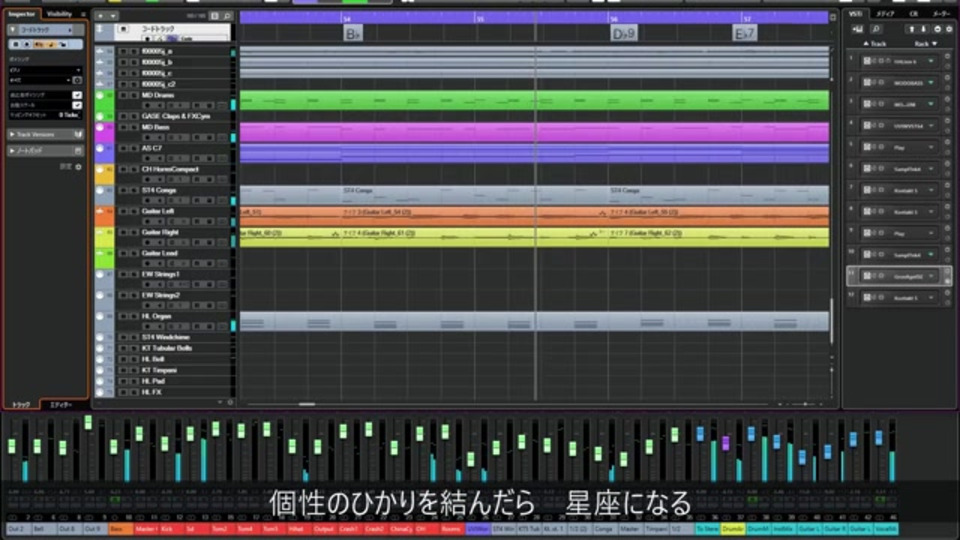Screen dimensions: 960x540
Task: Click the down arrow icon in VSTi toolbar
Action: point(924,29)
